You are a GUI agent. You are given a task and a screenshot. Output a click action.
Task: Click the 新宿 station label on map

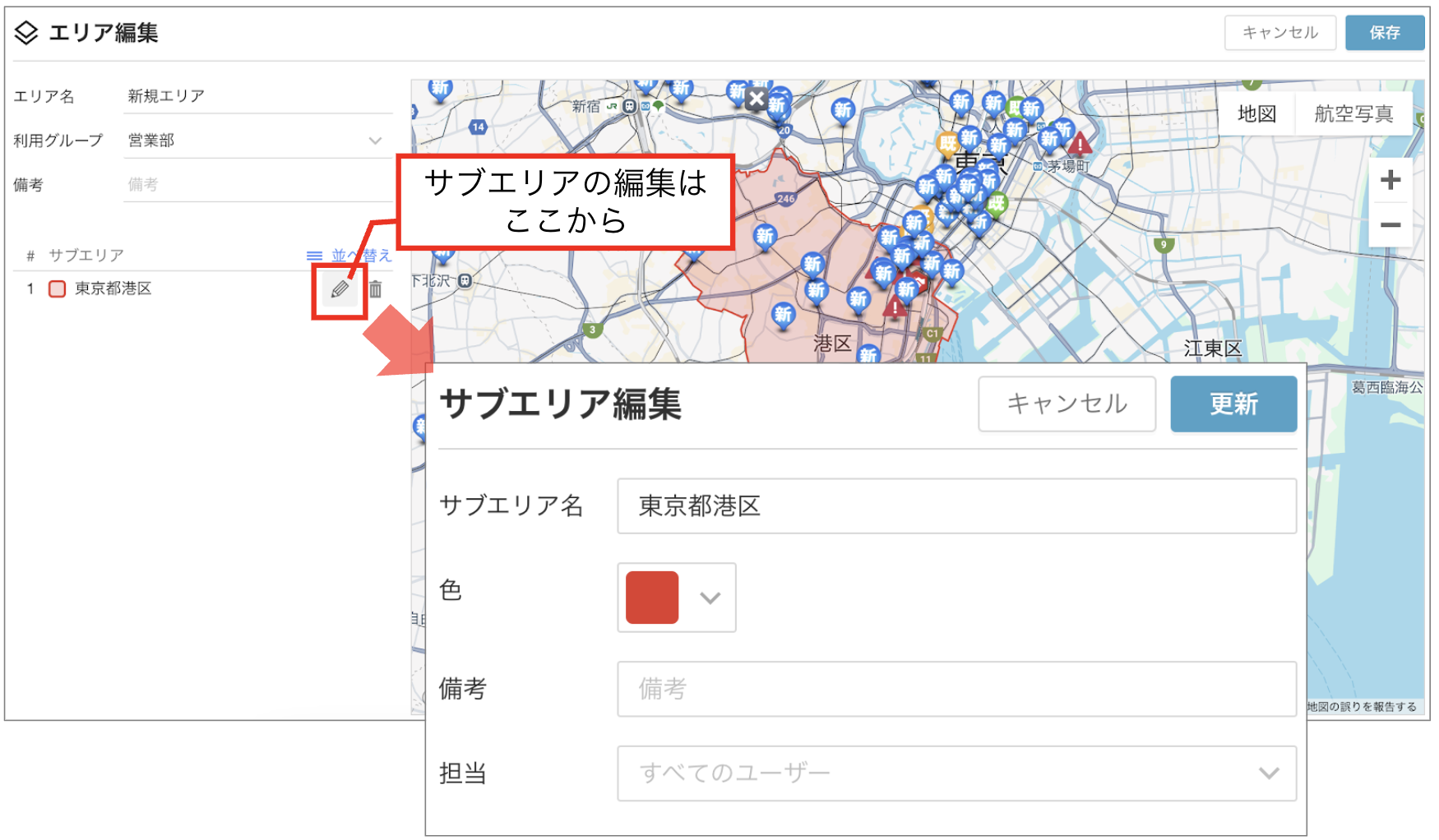pyautogui.click(x=586, y=106)
